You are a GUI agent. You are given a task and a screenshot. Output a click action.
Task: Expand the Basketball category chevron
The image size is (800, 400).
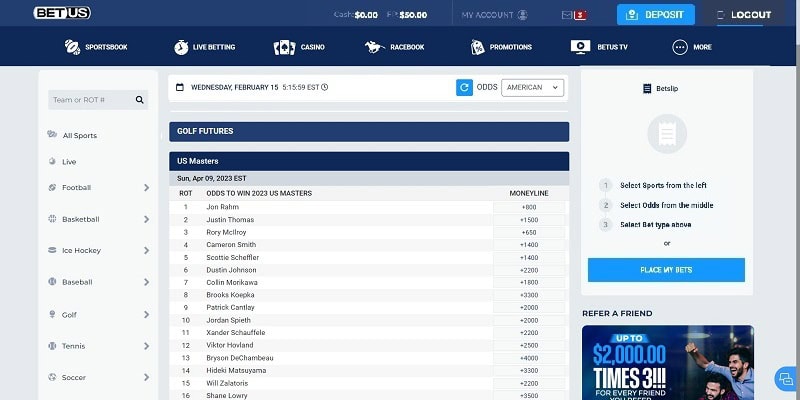click(146, 219)
